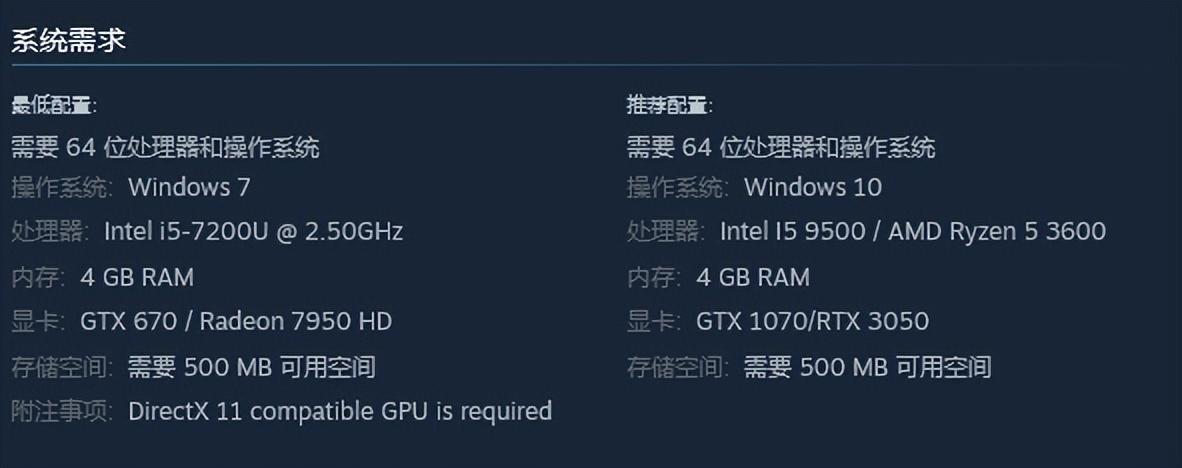
Task: Click the 处理器 label in the minimum specs
Action: point(50,232)
